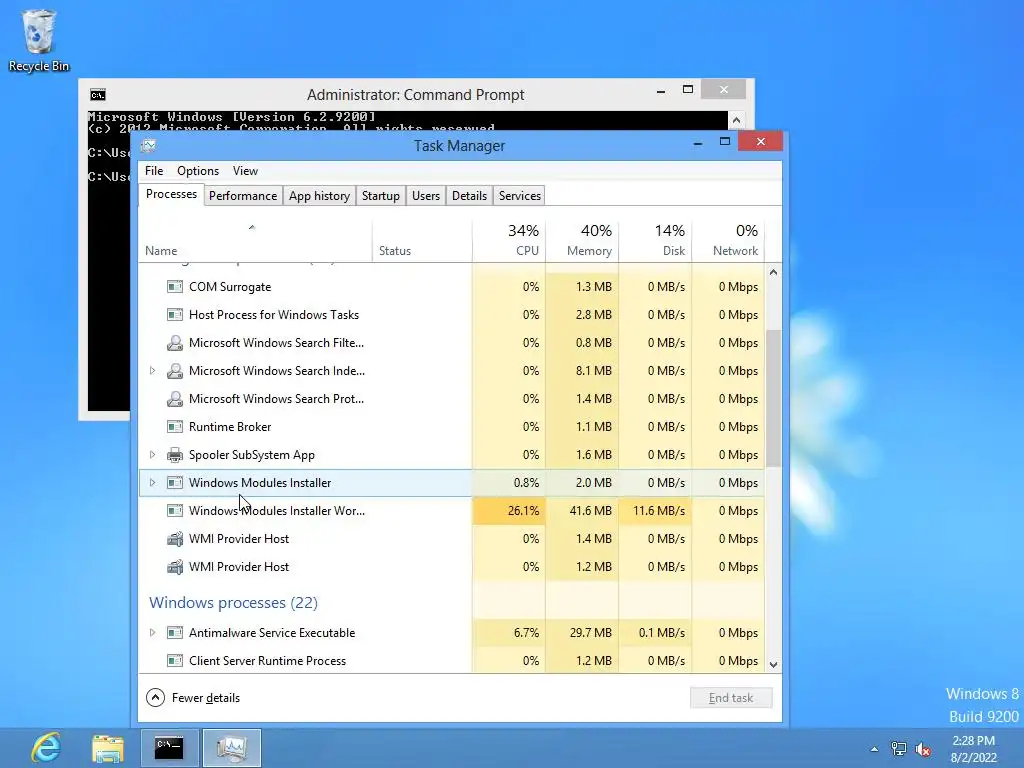Screen dimensions: 1024x768
Task: Click the Task Manager title bar icon
Action: pos(149,146)
